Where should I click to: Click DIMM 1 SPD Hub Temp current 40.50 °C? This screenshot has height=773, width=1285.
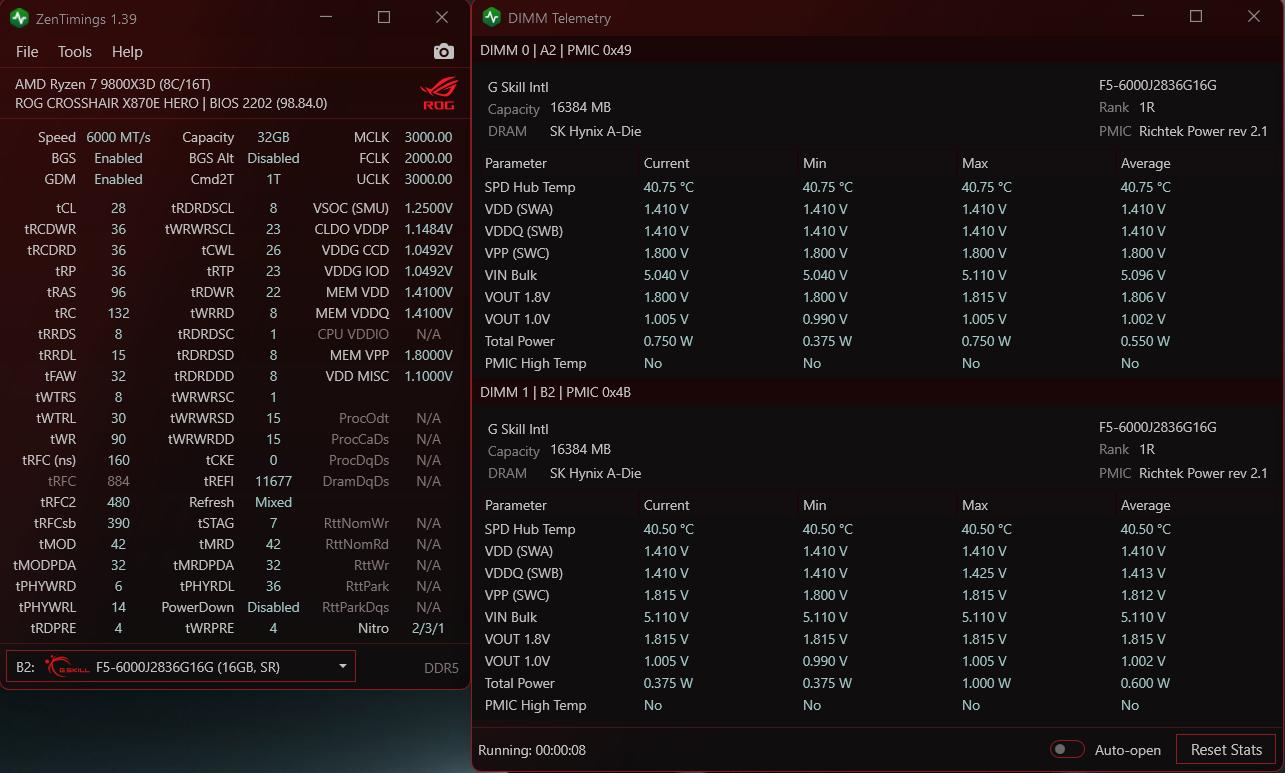[668, 529]
